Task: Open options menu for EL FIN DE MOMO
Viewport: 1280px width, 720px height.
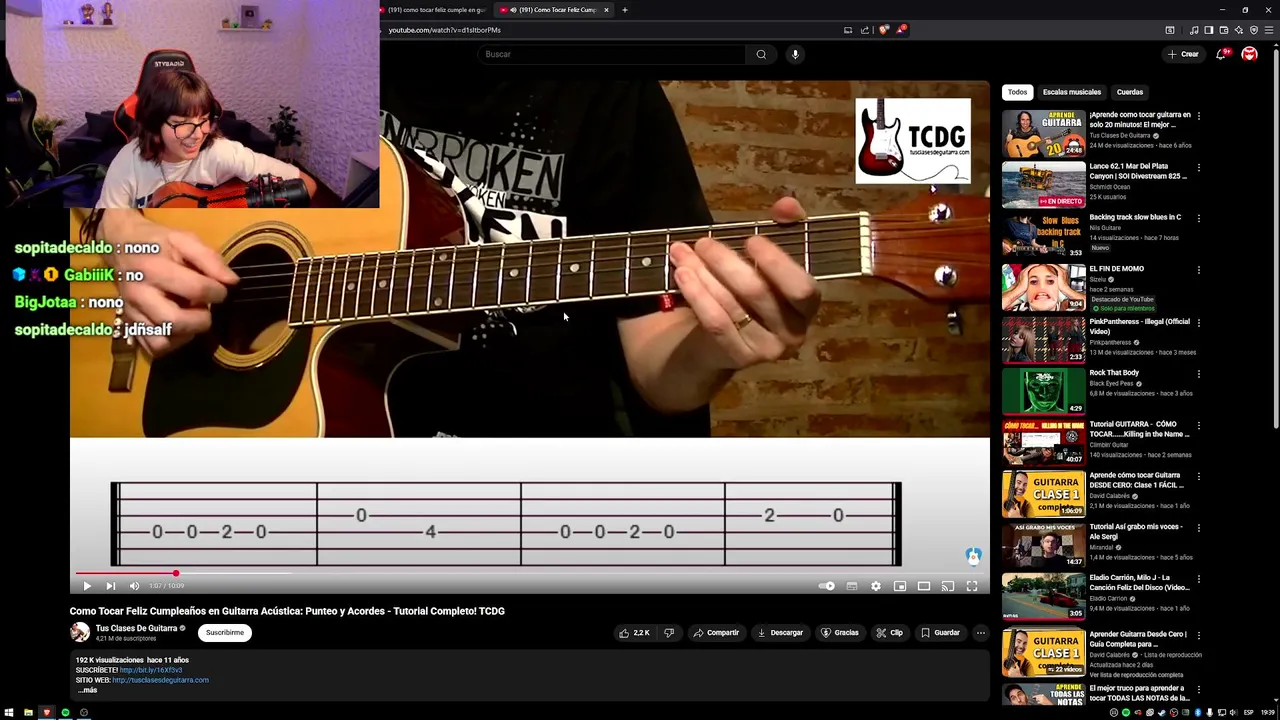Action: (1198, 270)
